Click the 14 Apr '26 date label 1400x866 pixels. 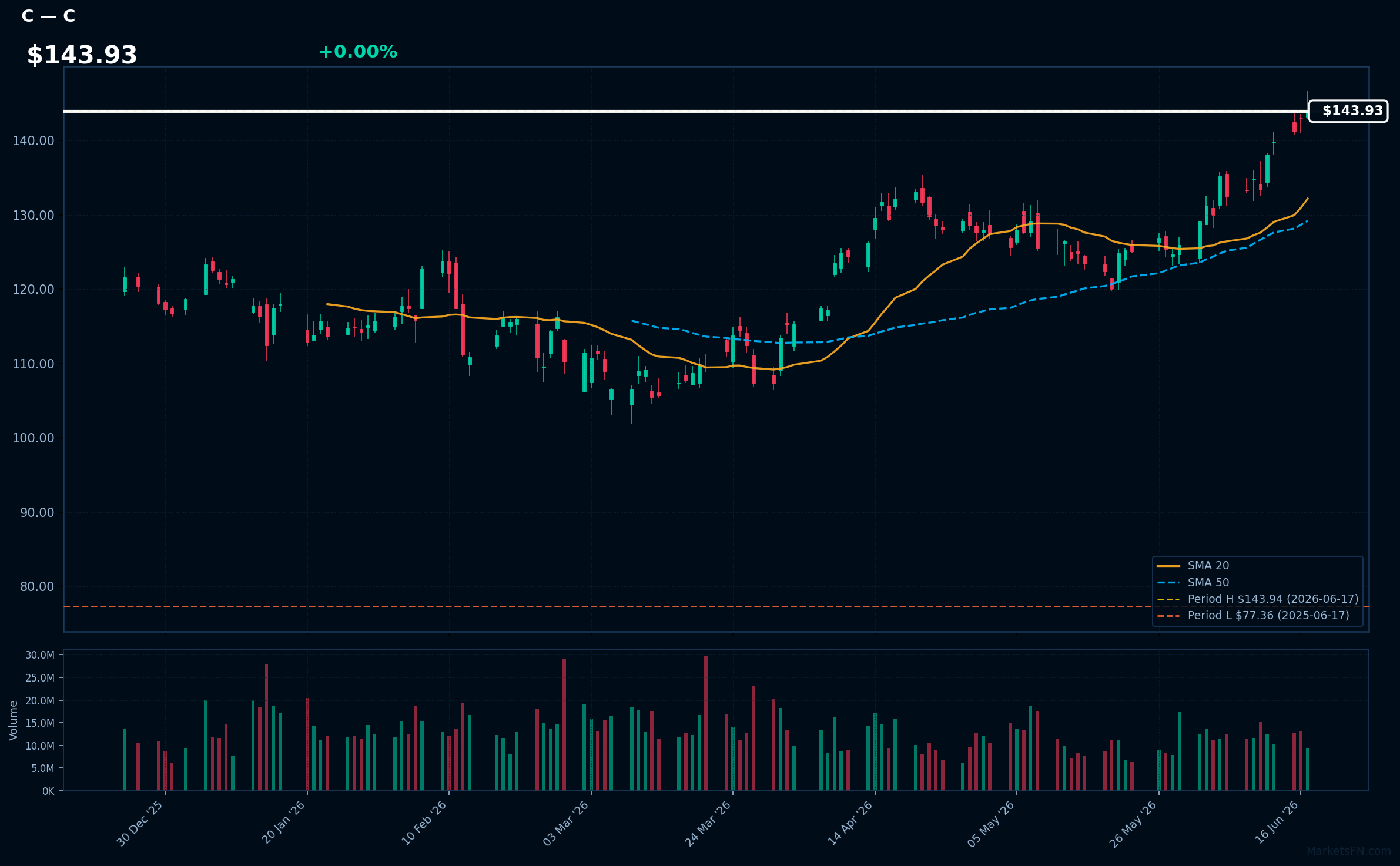pyautogui.click(x=850, y=823)
